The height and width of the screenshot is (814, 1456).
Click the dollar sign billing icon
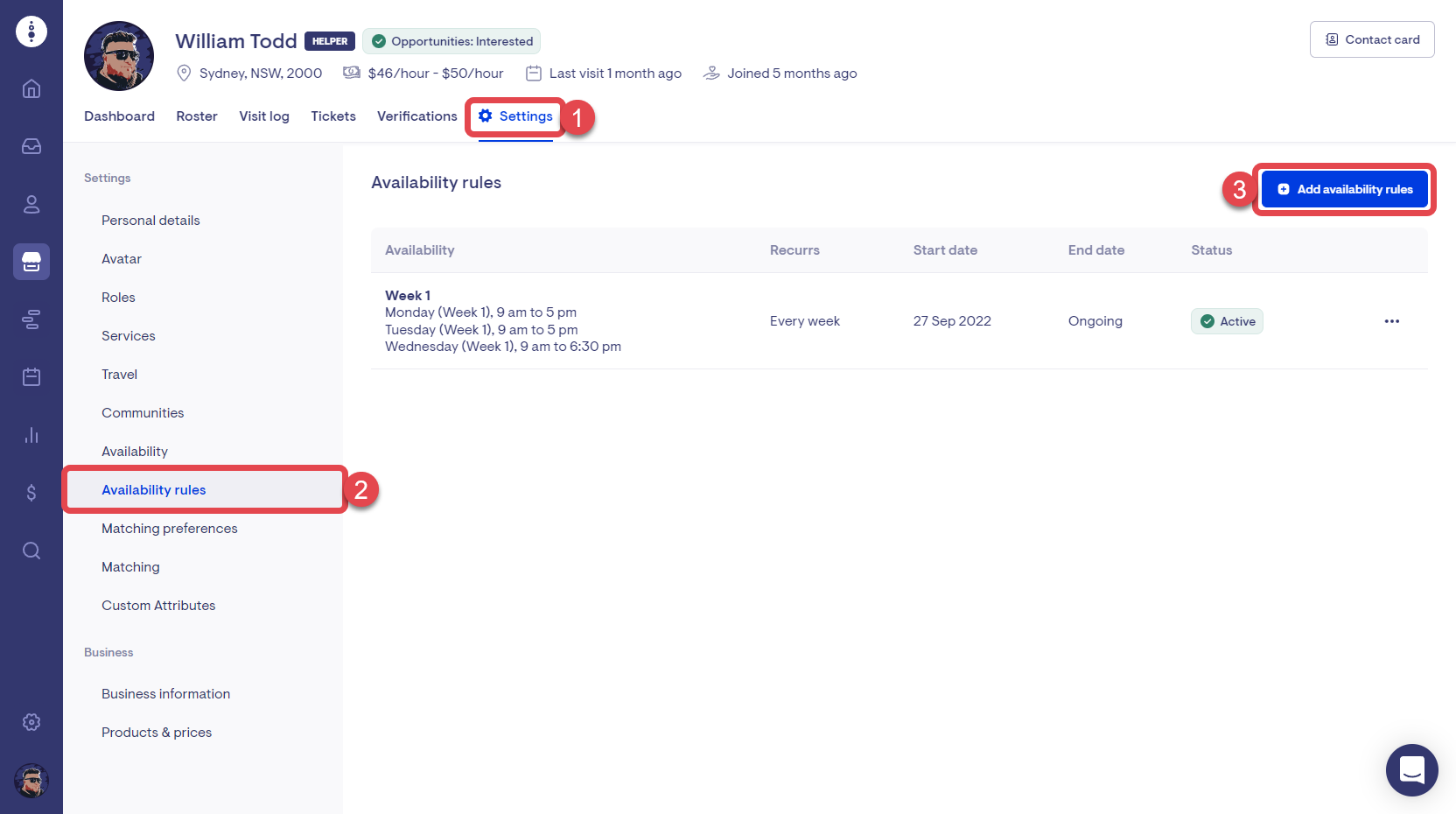(31, 493)
